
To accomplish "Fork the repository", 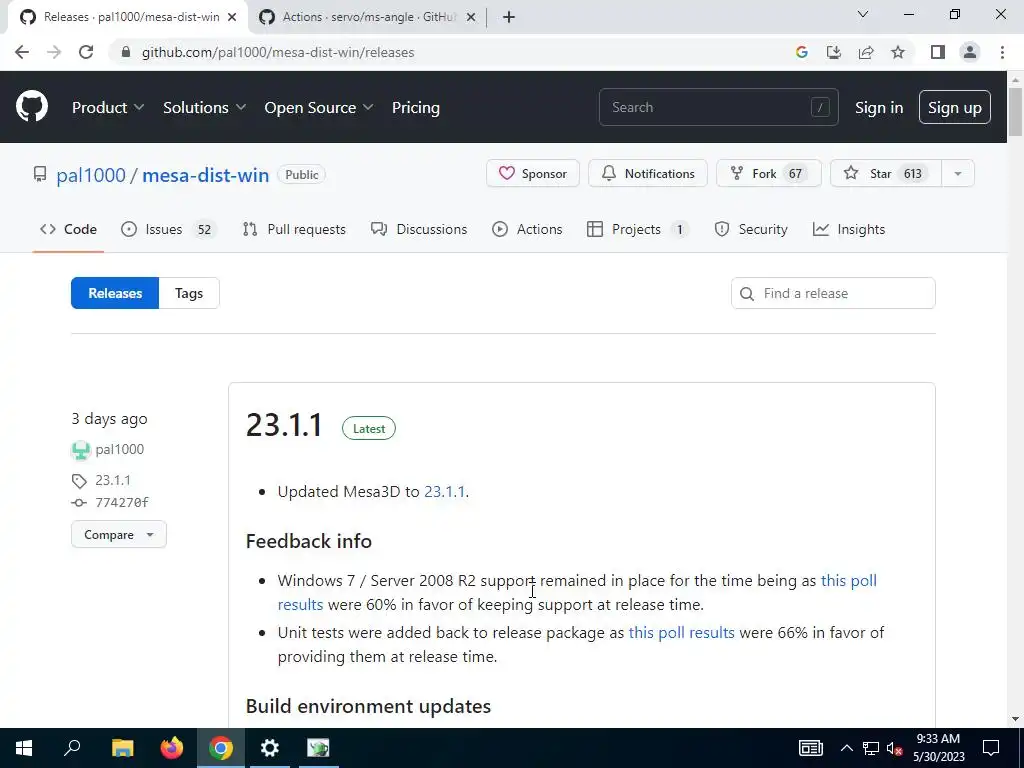I will point(769,174).
